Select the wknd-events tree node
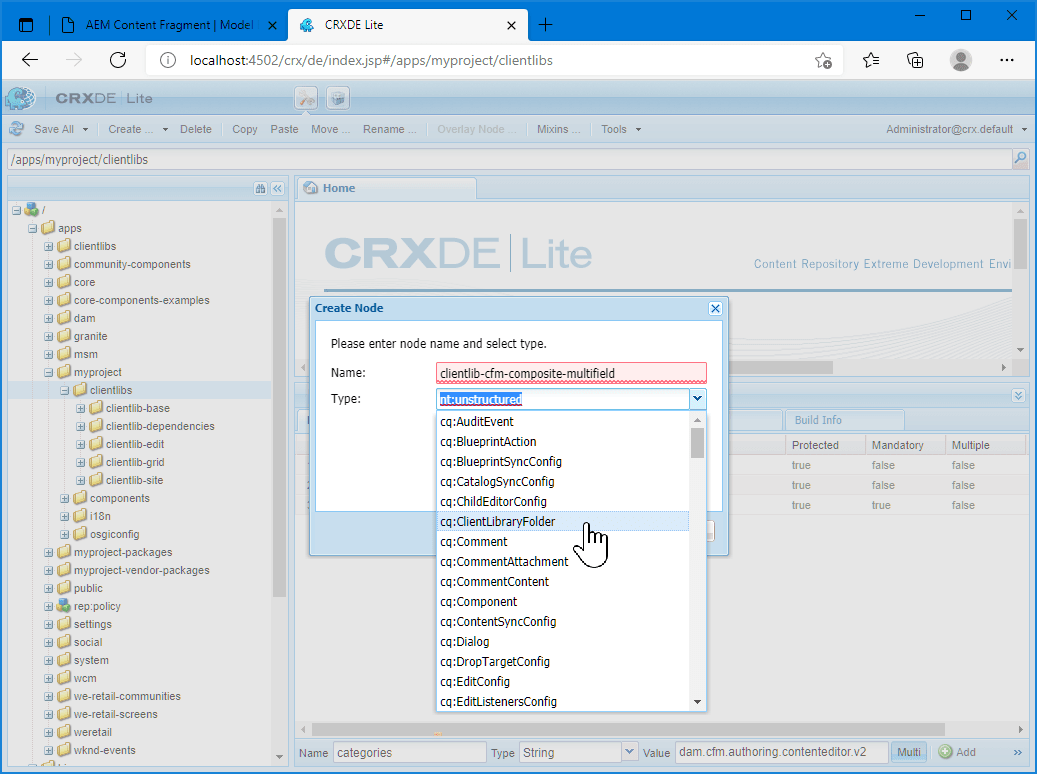 coord(104,750)
